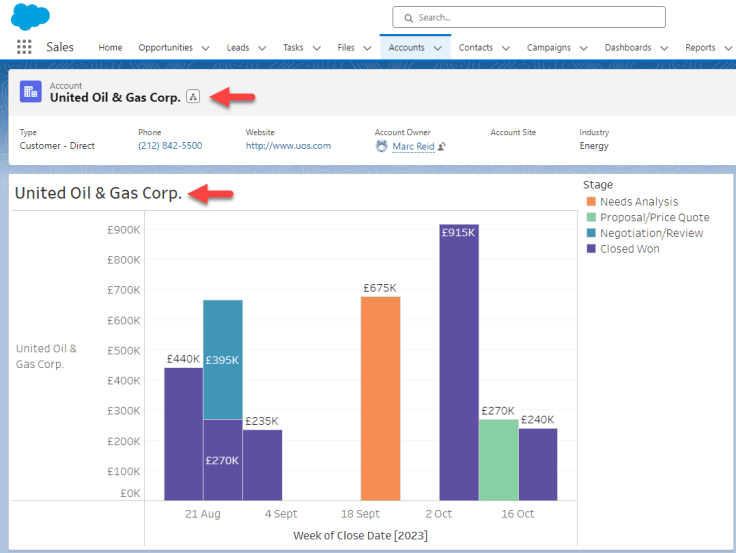This screenshot has height=553, width=736.
Task: Click the orange Needs Analysis legend swatch
Action: pos(590,202)
